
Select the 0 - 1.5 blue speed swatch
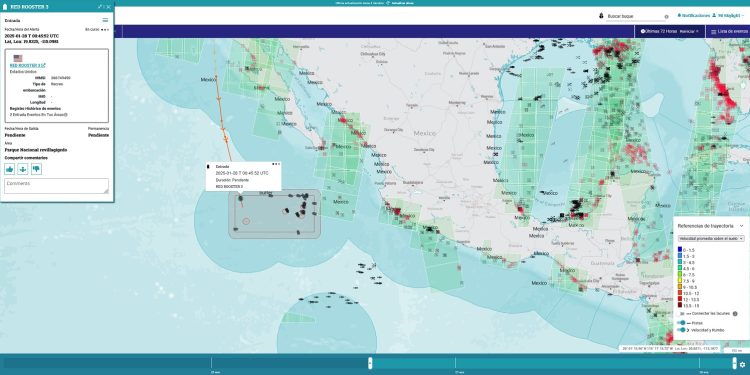point(680,250)
